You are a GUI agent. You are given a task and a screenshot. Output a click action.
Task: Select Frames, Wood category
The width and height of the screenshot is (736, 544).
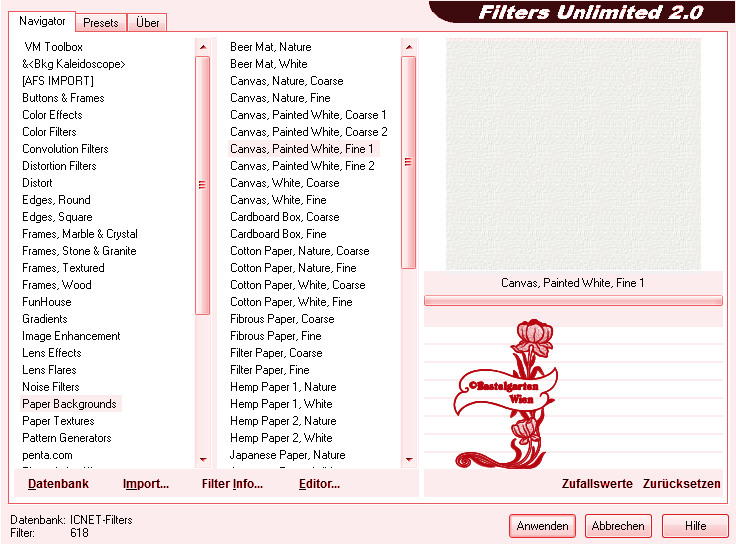pos(57,284)
